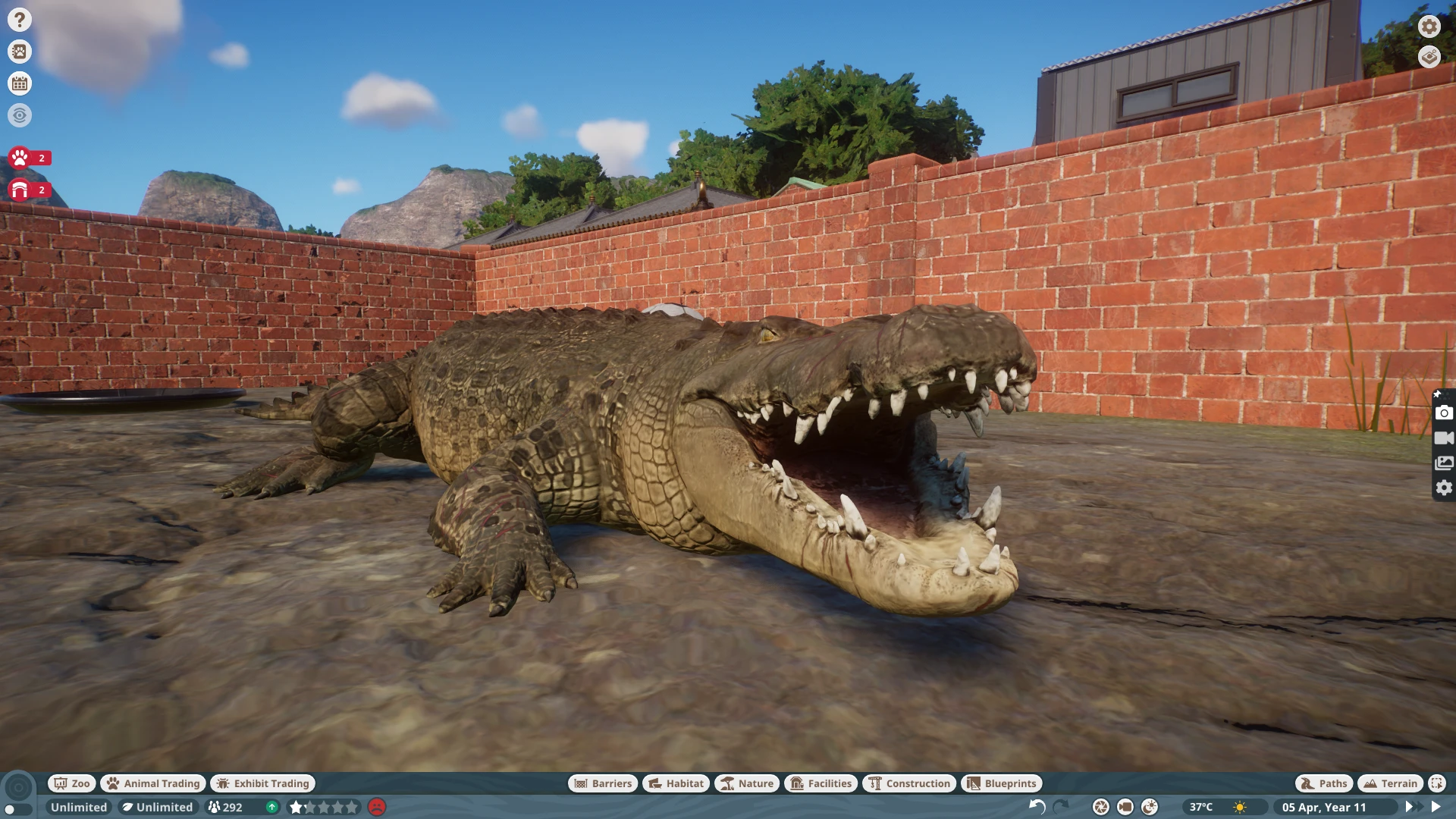Open the Blueprints menu
Viewport: 1456px width, 819px height.
point(1002,783)
